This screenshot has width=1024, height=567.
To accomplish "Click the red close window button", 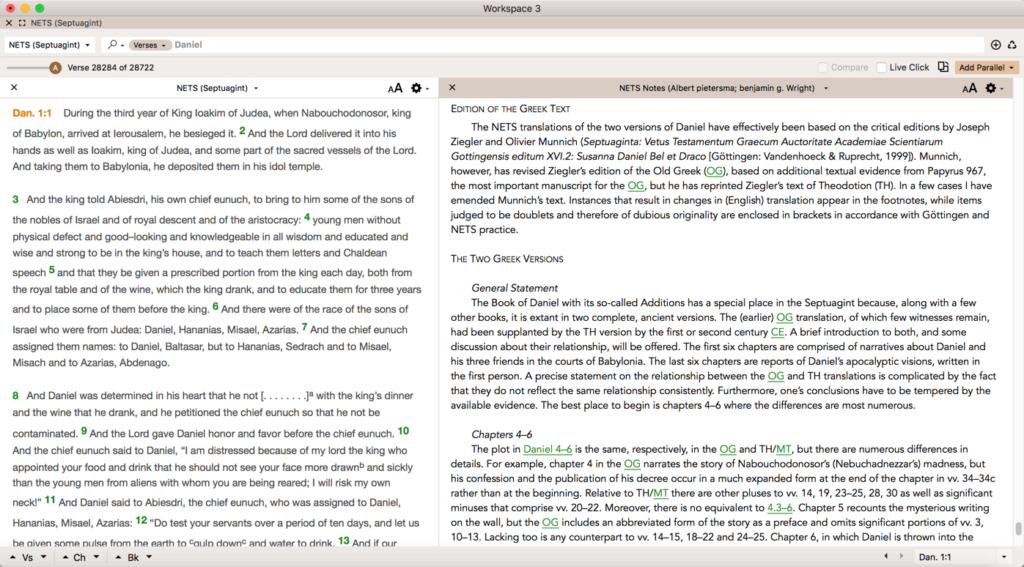I will (10, 8).
